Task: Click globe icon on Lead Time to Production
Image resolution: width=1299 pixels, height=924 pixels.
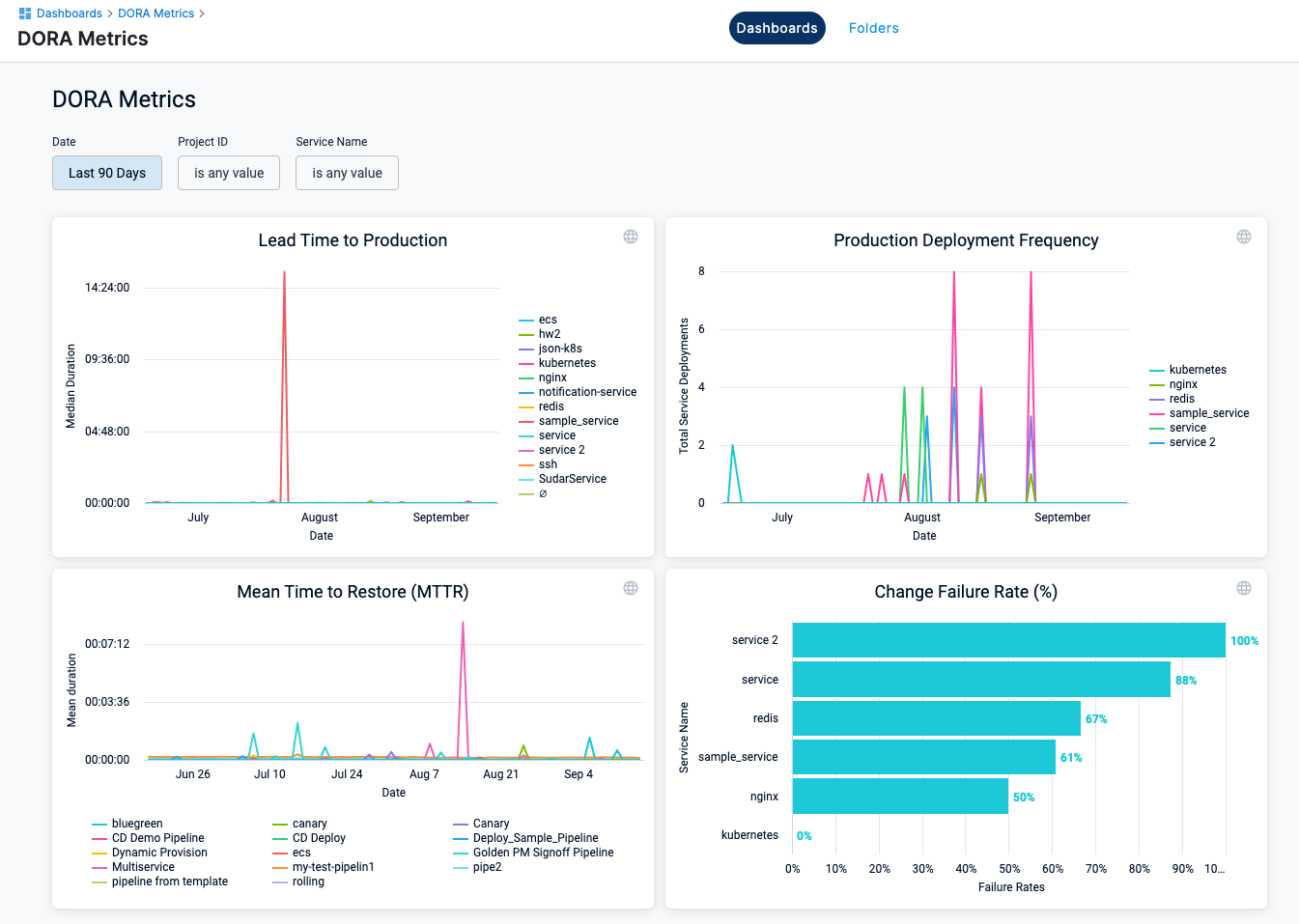Action: 631,237
